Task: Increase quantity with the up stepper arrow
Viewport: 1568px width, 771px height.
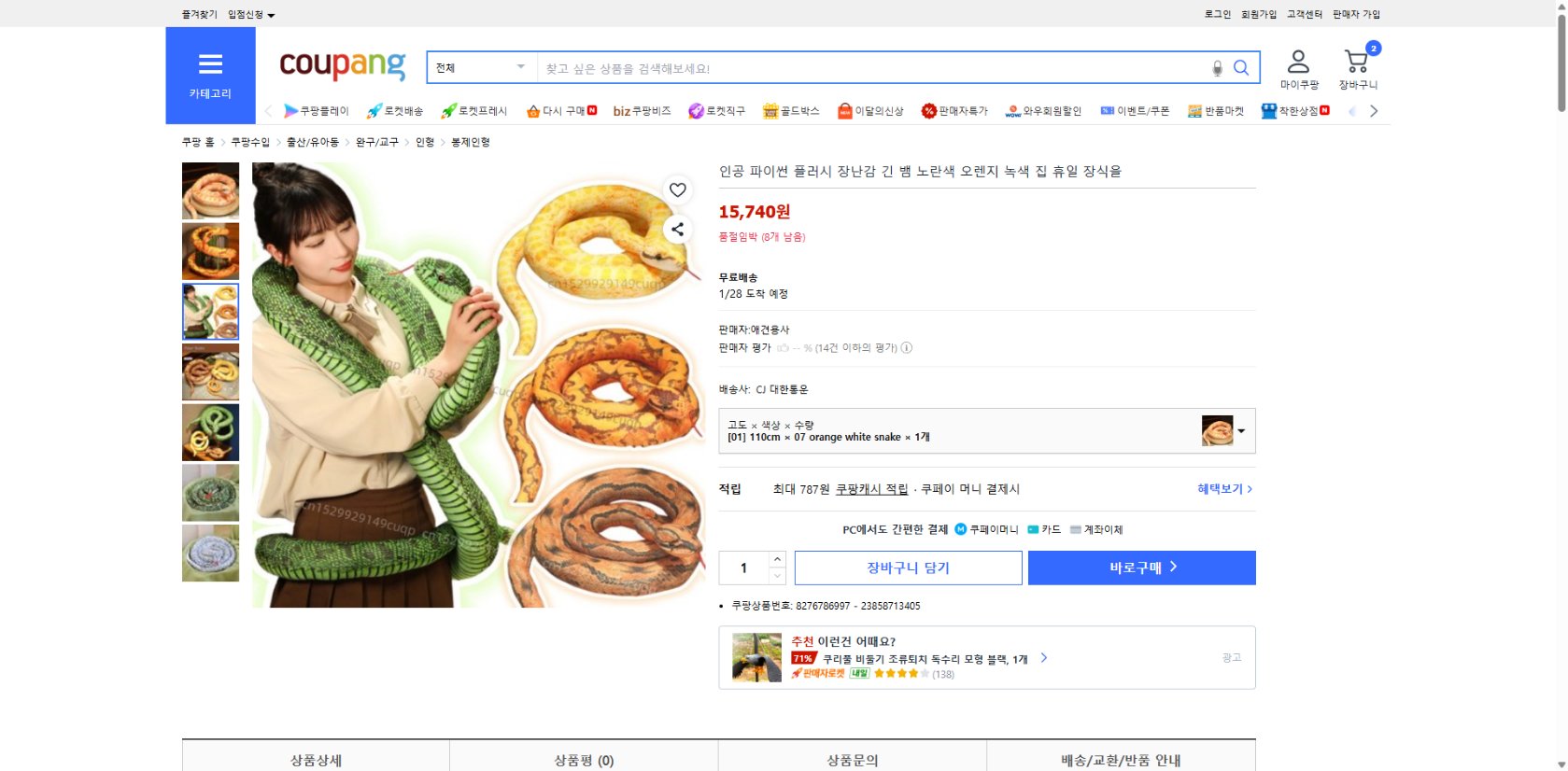Action: 776,560
